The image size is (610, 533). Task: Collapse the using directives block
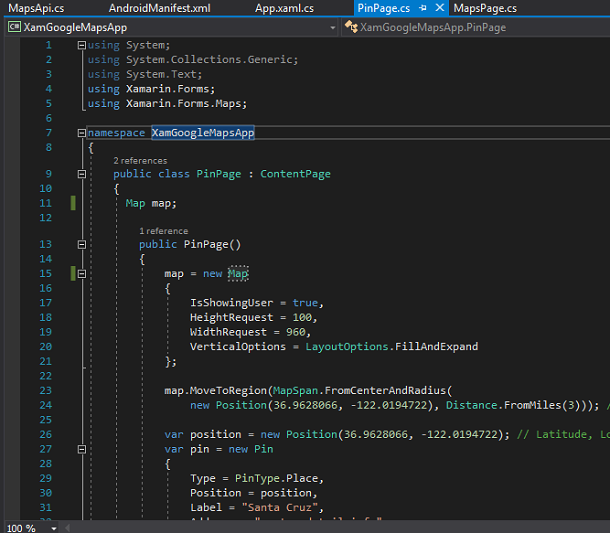click(x=81, y=45)
